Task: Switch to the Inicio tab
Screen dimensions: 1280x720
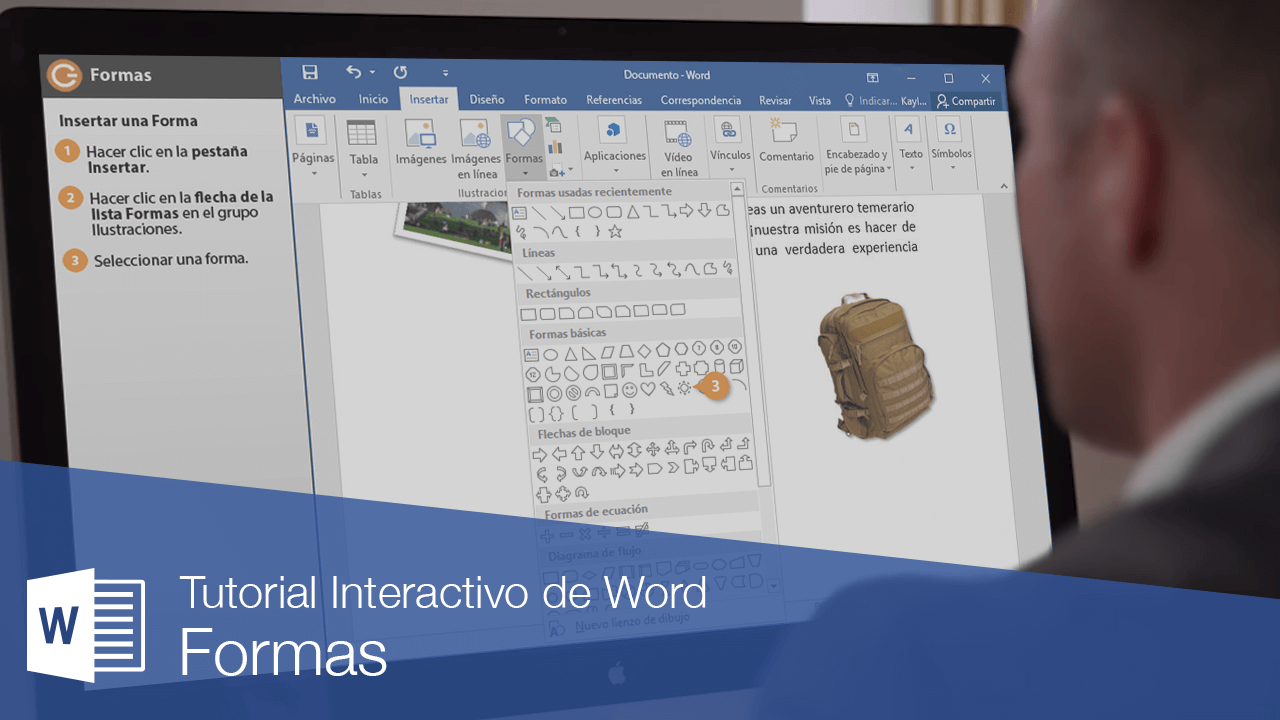Action: [373, 99]
